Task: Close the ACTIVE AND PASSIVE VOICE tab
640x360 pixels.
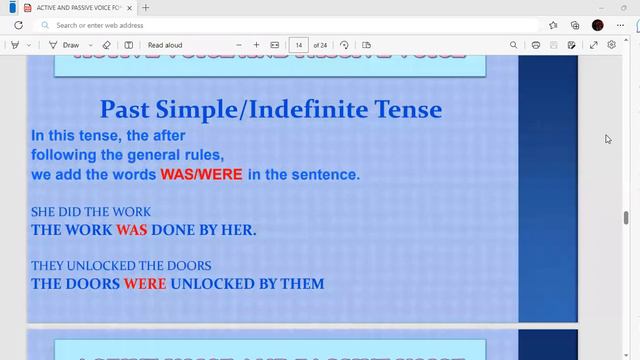Action: click(129, 8)
